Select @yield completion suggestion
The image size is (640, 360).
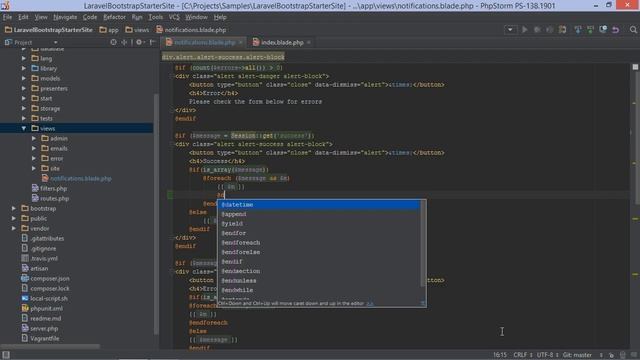[x=319, y=224]
